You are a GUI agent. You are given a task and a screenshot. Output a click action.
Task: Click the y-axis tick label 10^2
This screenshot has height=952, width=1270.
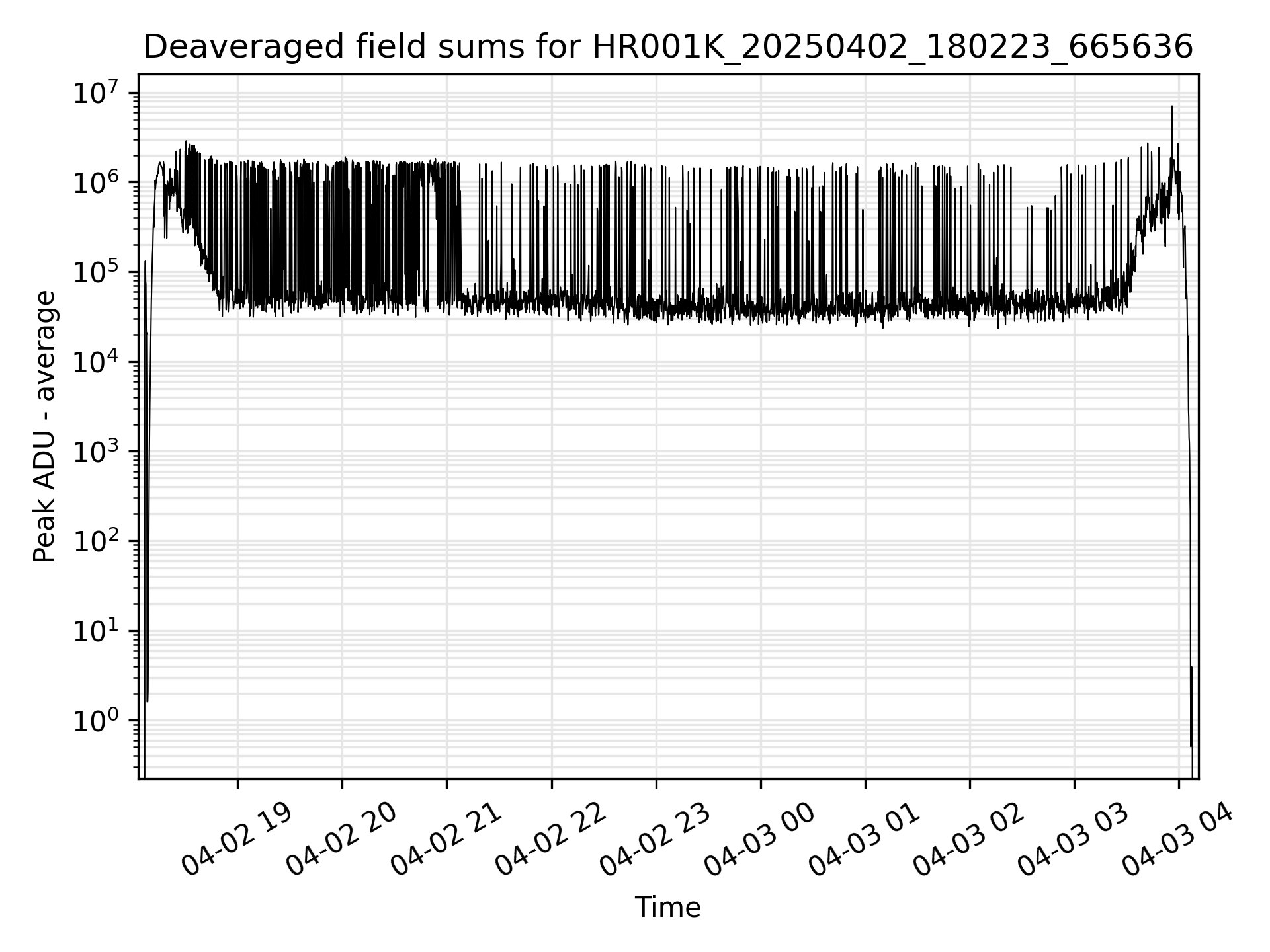pos(97,541)
